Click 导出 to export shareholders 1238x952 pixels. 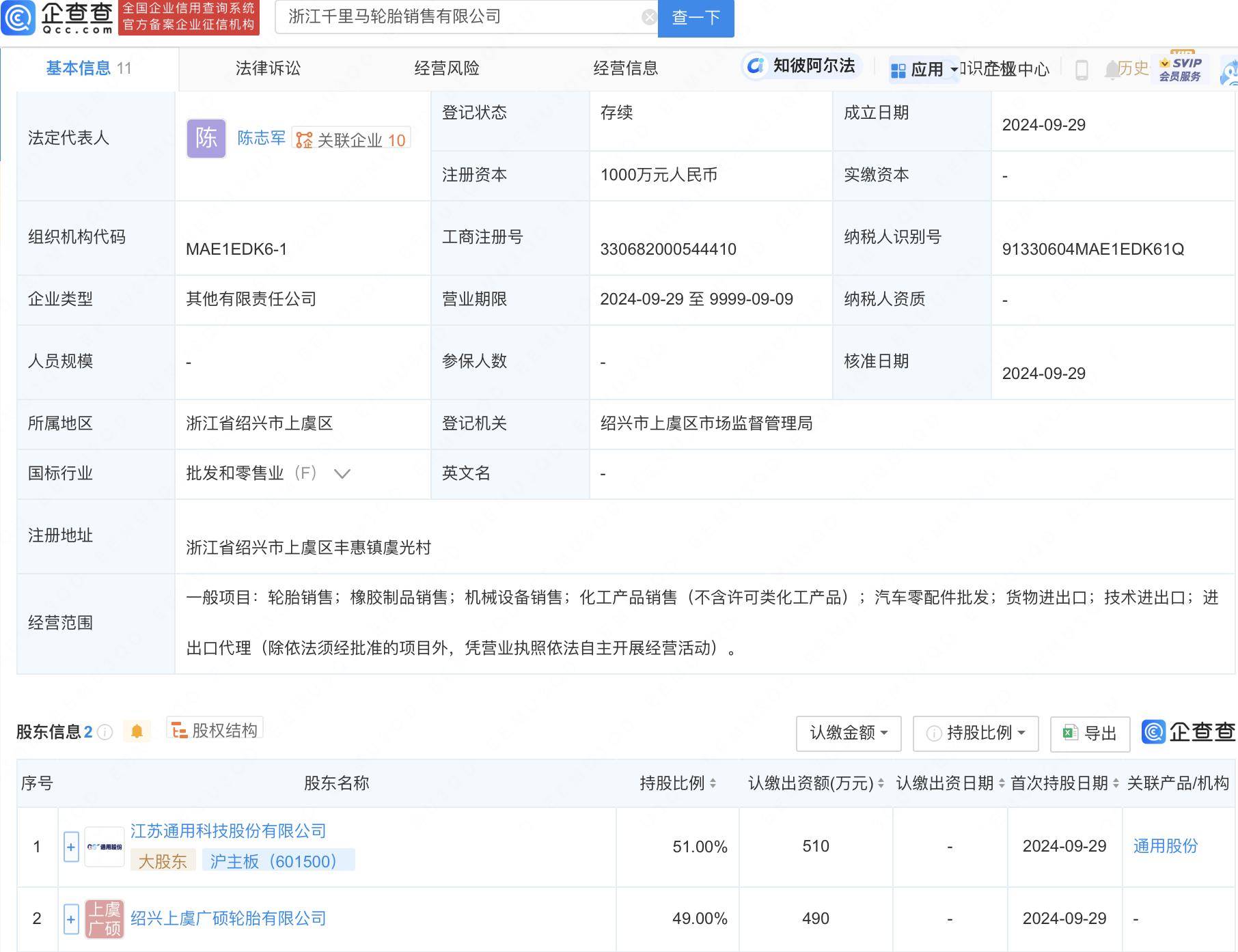click(1090, 733)
